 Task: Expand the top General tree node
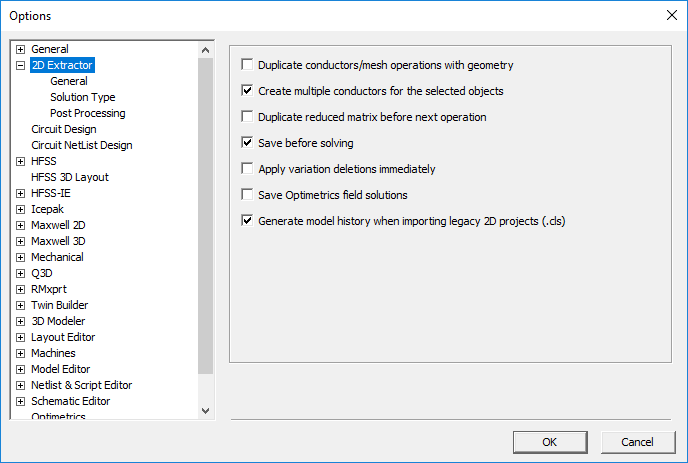point(20,49)
